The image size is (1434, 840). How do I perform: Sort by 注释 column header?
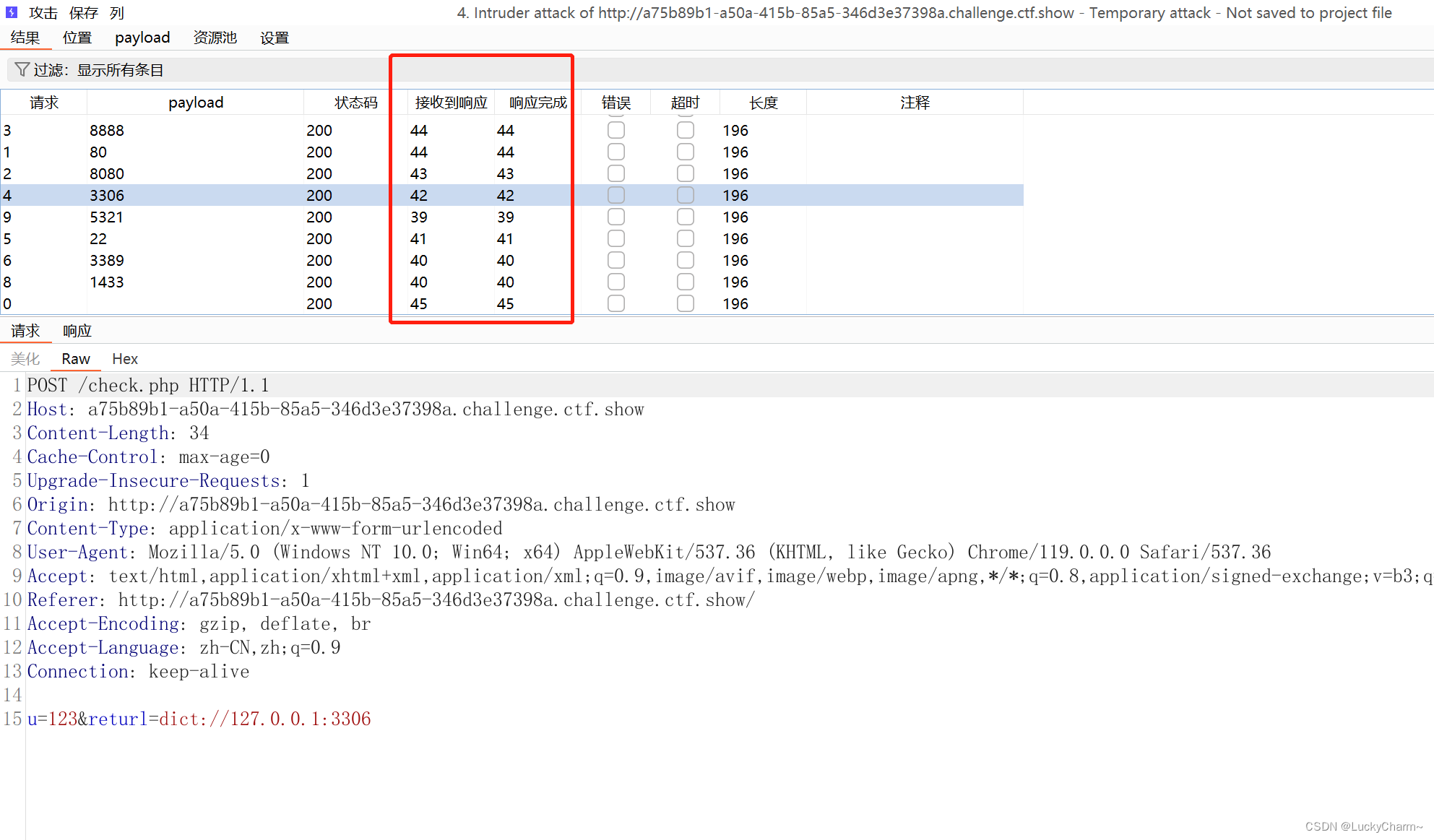tap(915, 103)
